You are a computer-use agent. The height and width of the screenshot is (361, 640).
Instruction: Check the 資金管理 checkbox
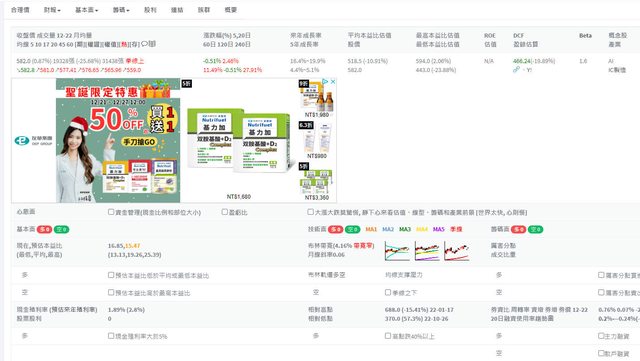(111, 212)
